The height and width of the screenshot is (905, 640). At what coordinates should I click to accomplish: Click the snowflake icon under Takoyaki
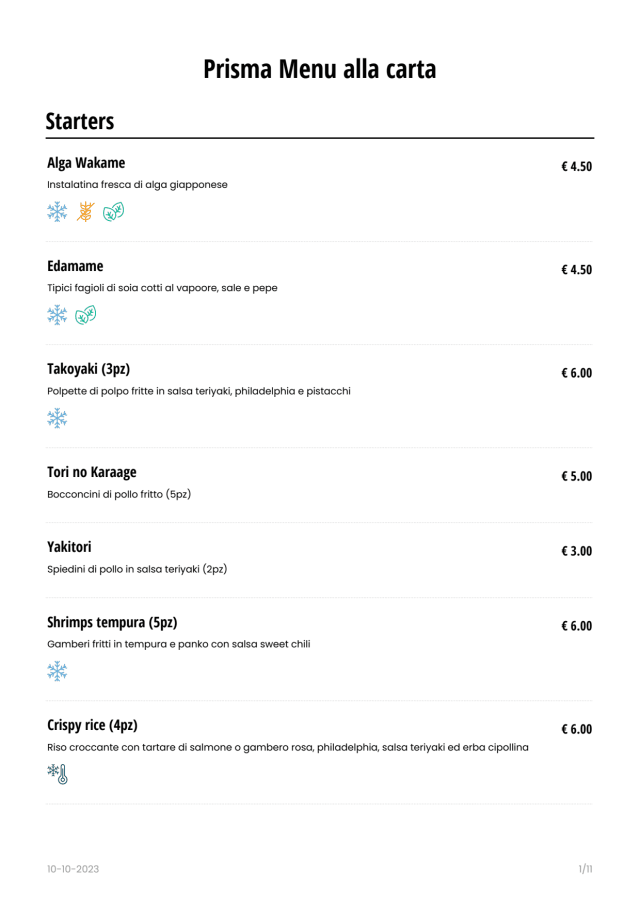(58, 418)
